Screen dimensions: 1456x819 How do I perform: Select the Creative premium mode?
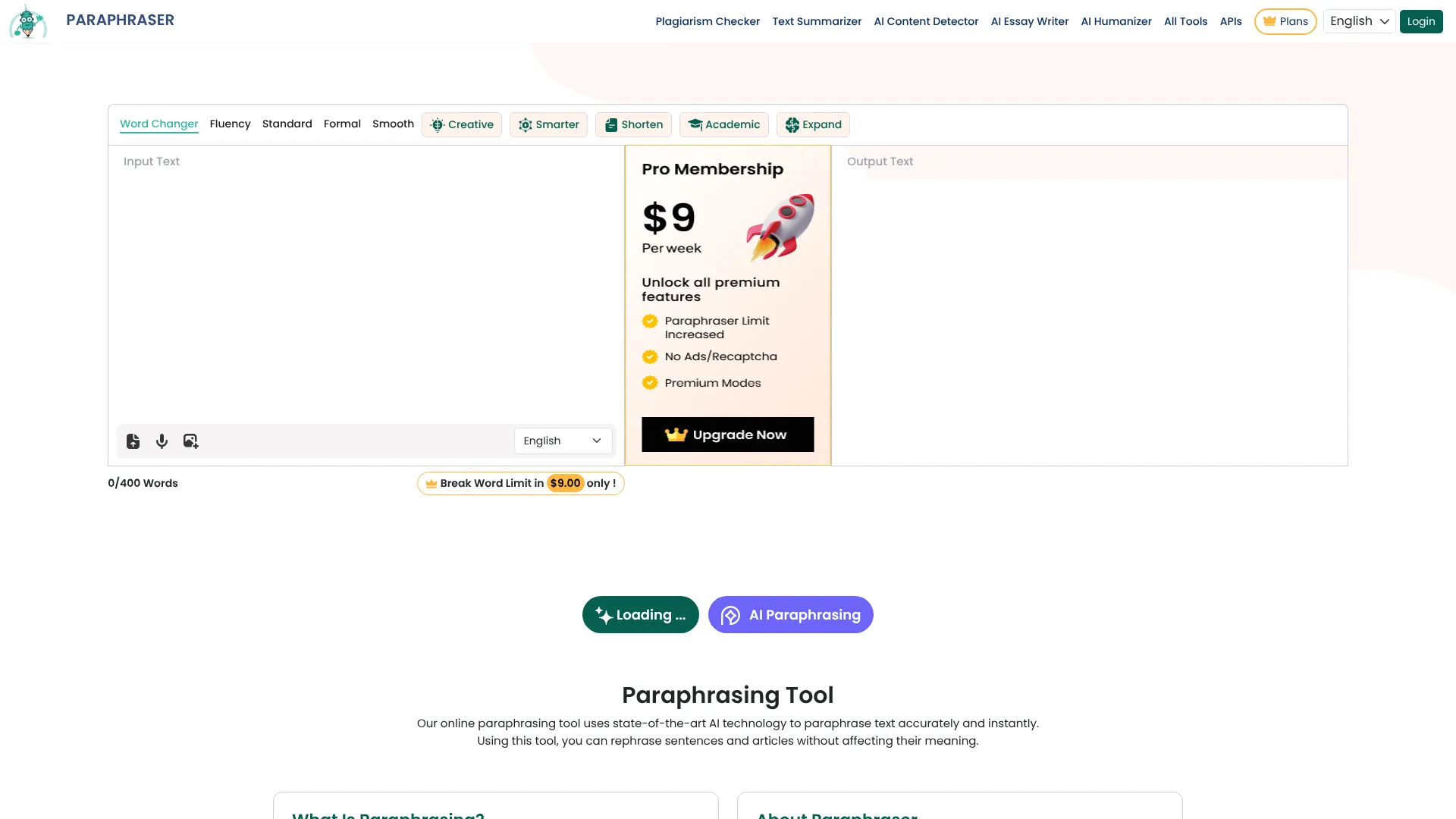pyautogui.click(x=462, y=124)
